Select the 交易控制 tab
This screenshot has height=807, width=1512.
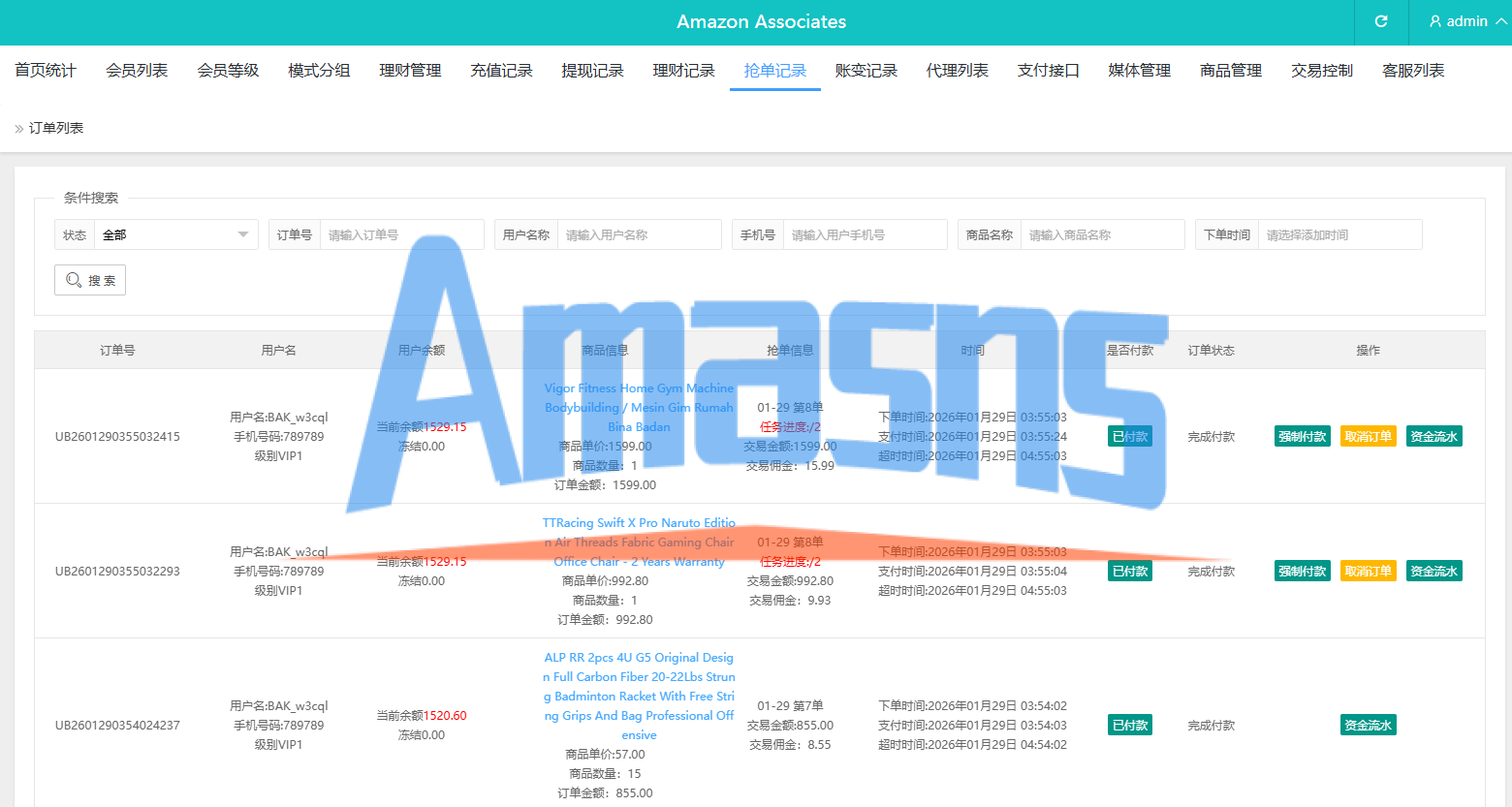pos(1322,70)
